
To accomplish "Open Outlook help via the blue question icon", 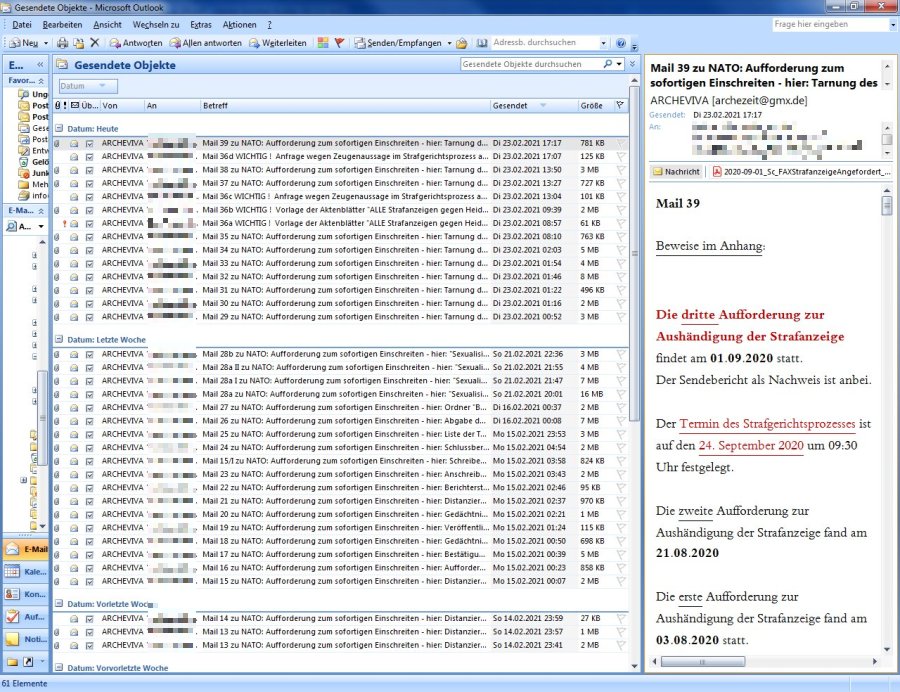I will pyautogui.click(x=620, y=43).
